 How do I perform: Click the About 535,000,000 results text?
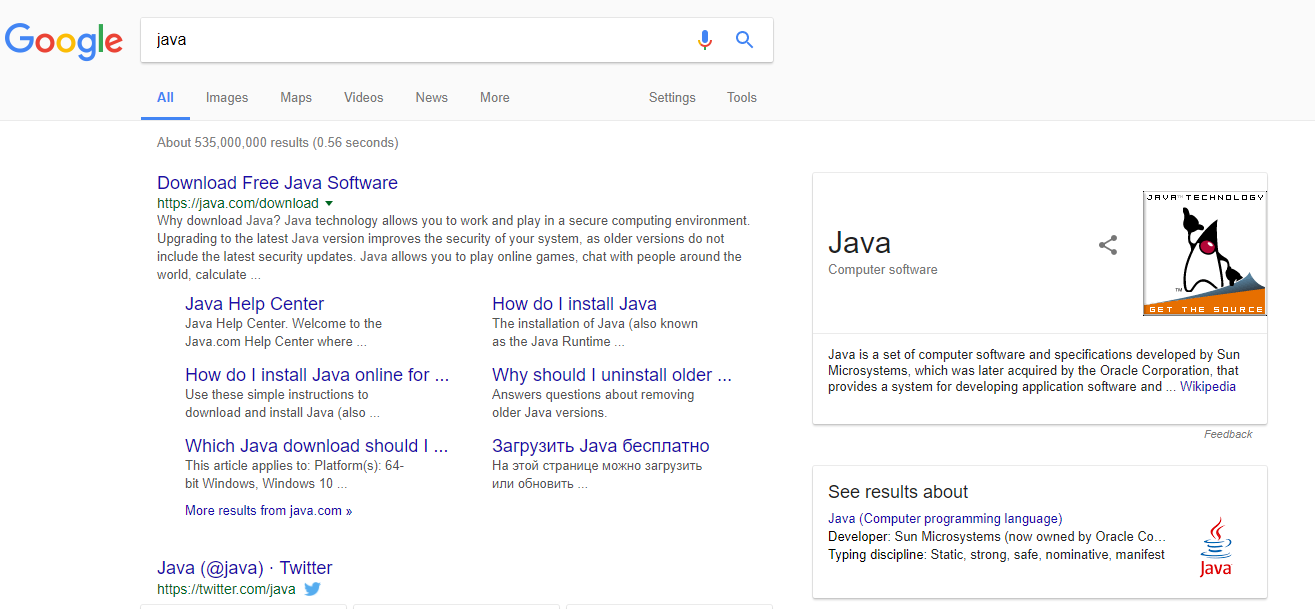click(278, 143)
